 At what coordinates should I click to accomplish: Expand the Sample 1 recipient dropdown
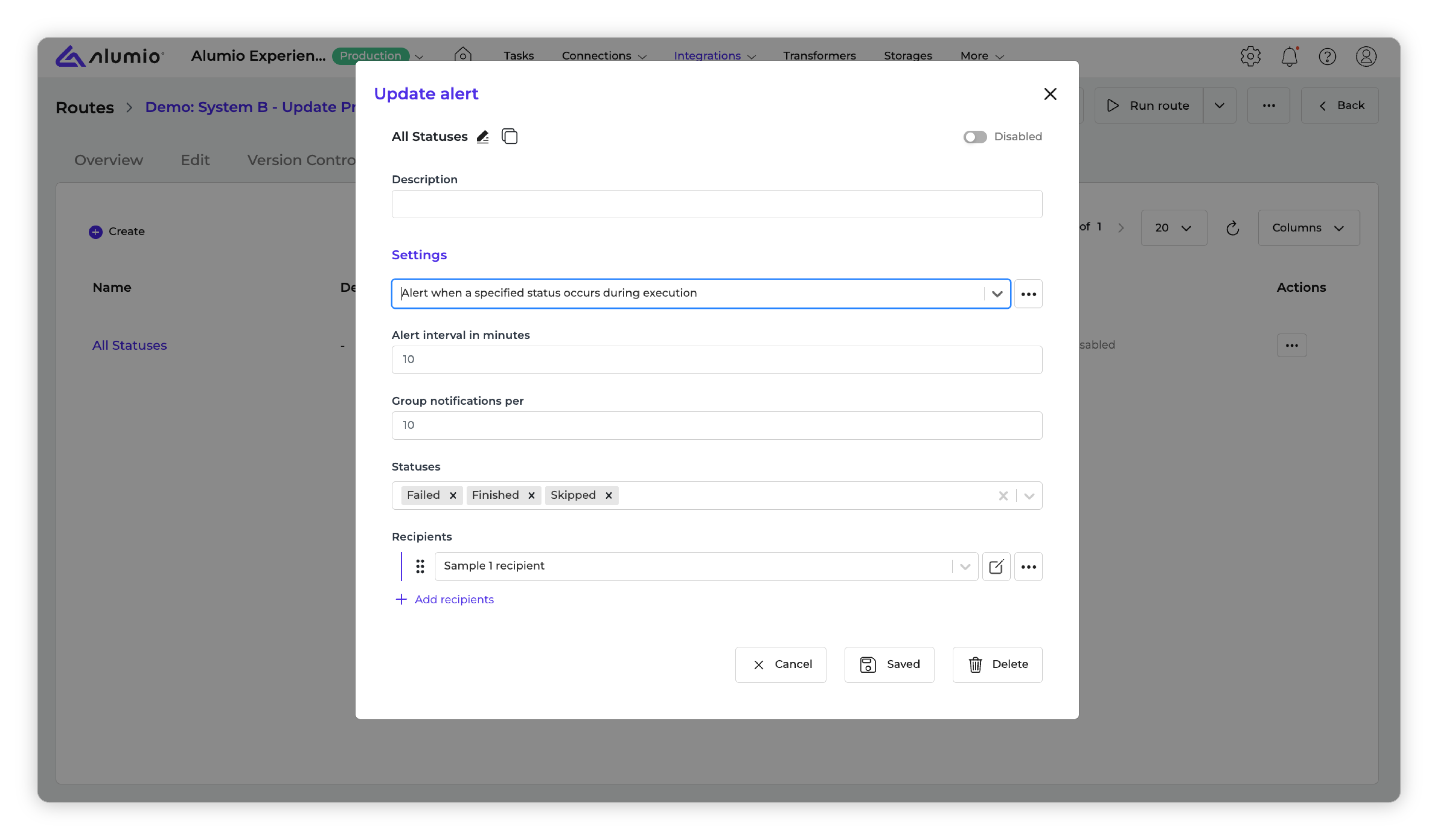tap(965, 566)
